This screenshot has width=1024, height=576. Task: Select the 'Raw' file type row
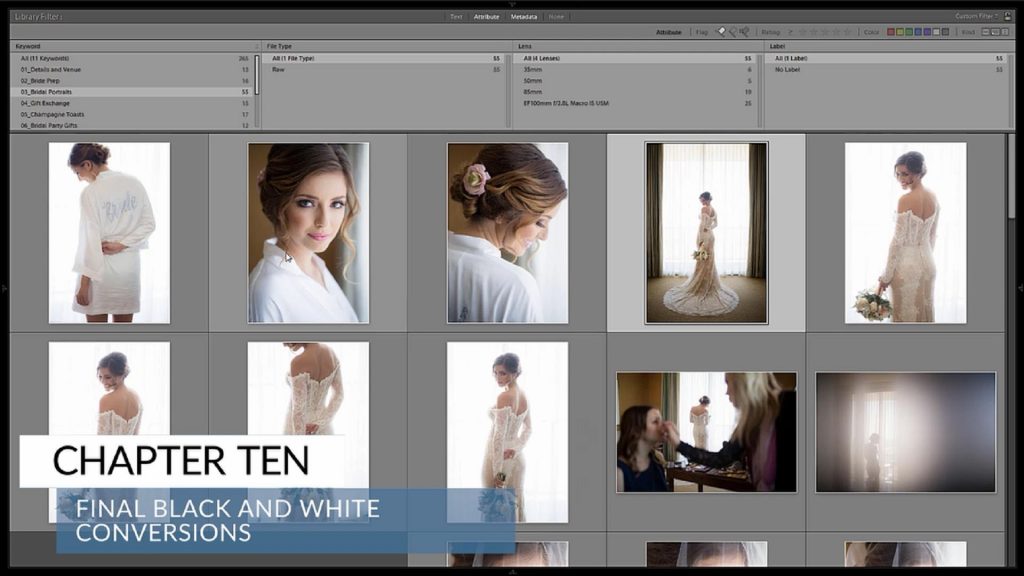pyautogui.click(x=384, y=69)
